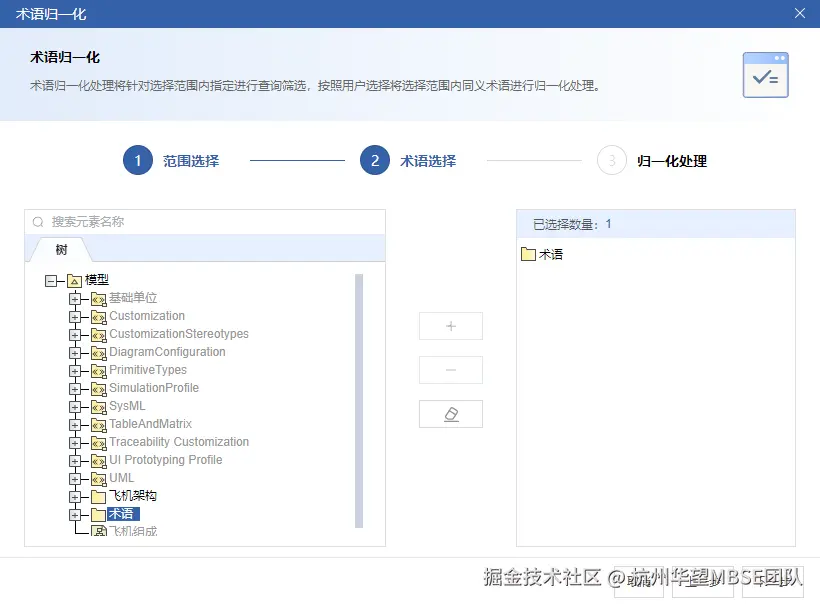Click the tree vertical scrollbar
820x605 pixels.
[x=359, y=401]
